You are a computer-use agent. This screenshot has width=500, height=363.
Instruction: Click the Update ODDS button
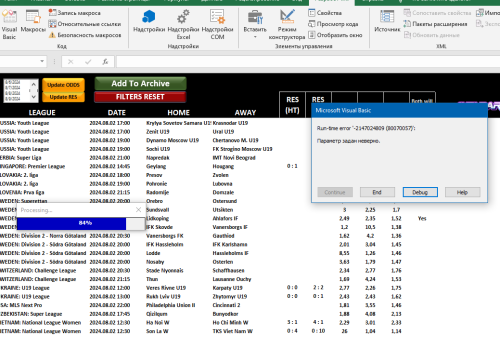[63, 85]
